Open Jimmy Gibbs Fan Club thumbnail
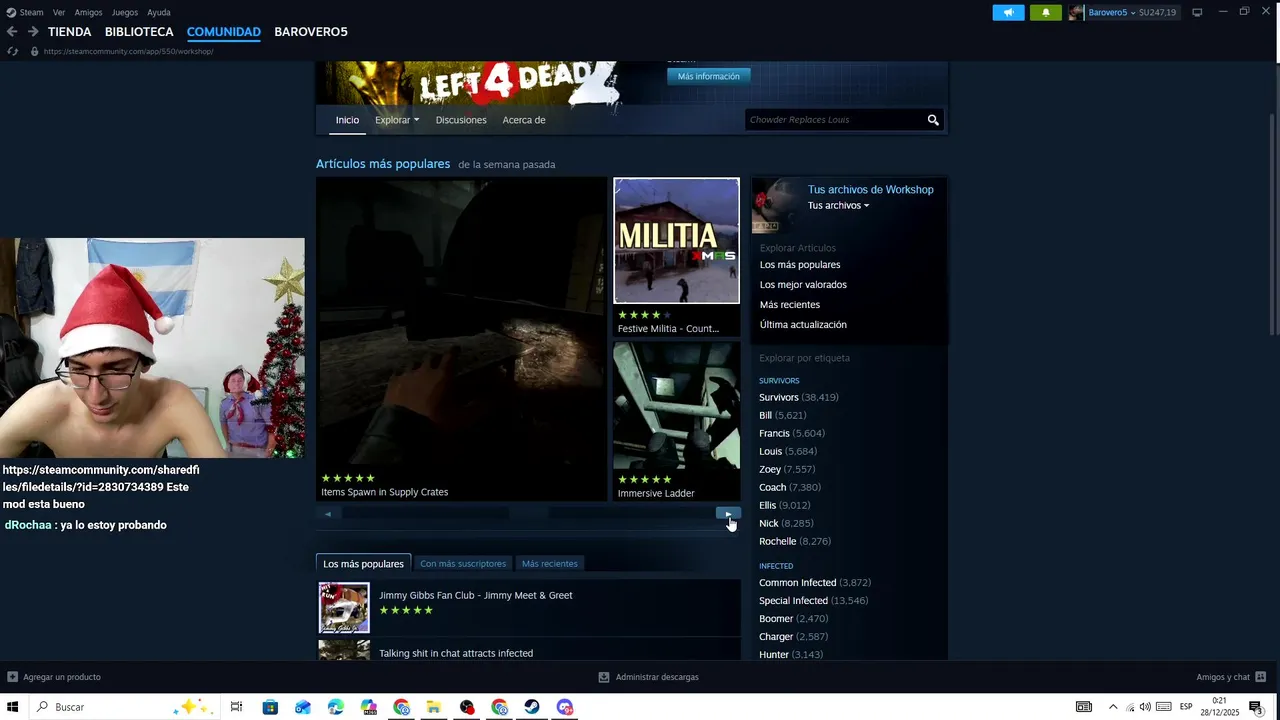The height and width of the screenshot is (720, 1280). tap(344, 608)
